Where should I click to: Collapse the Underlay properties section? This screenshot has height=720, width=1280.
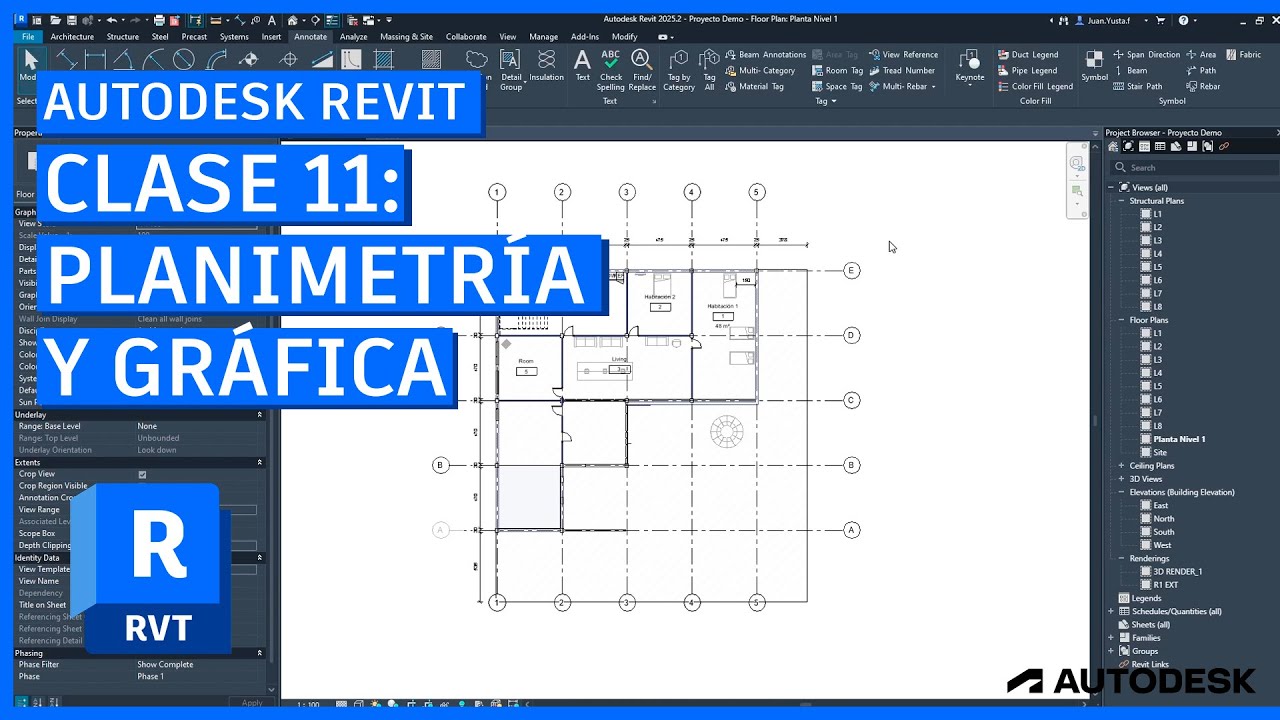pyautogui.click(x=259, y=414)
